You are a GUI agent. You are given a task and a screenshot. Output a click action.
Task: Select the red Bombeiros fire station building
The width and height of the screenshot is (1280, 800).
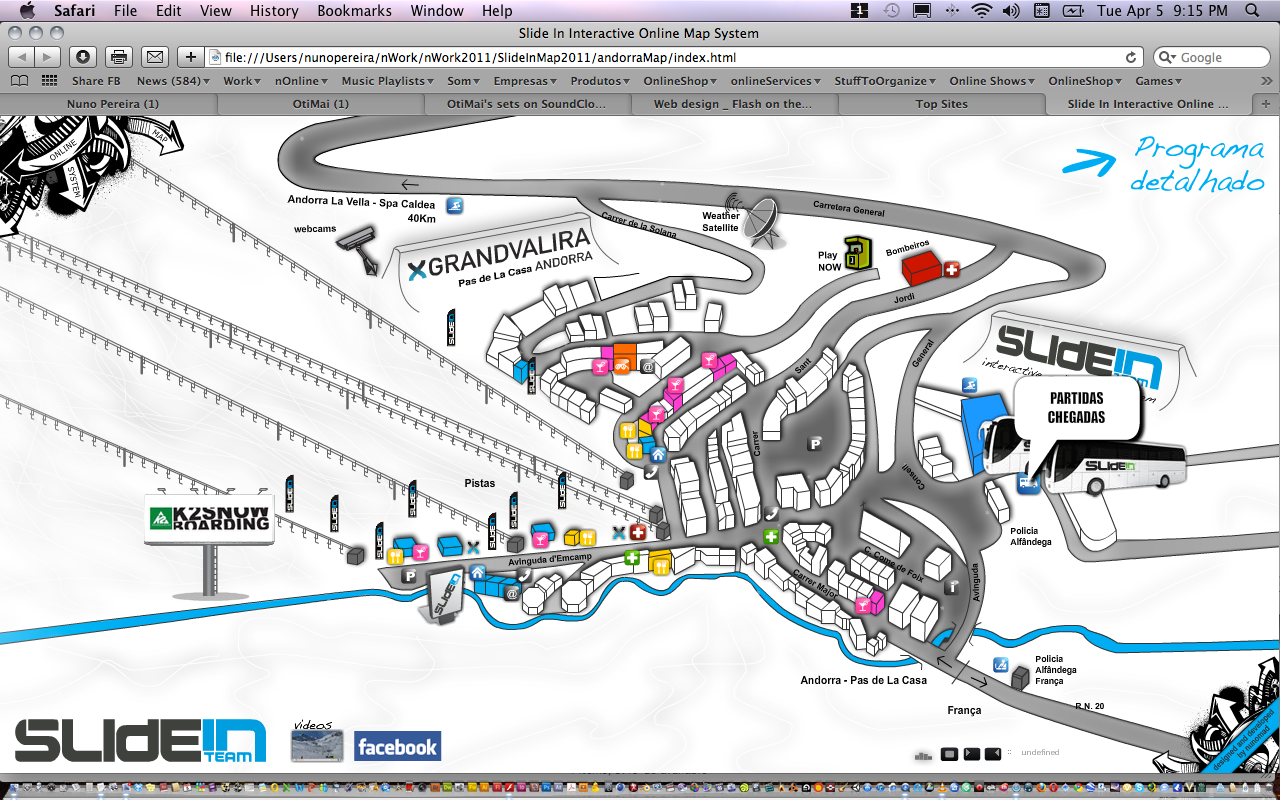923,268
